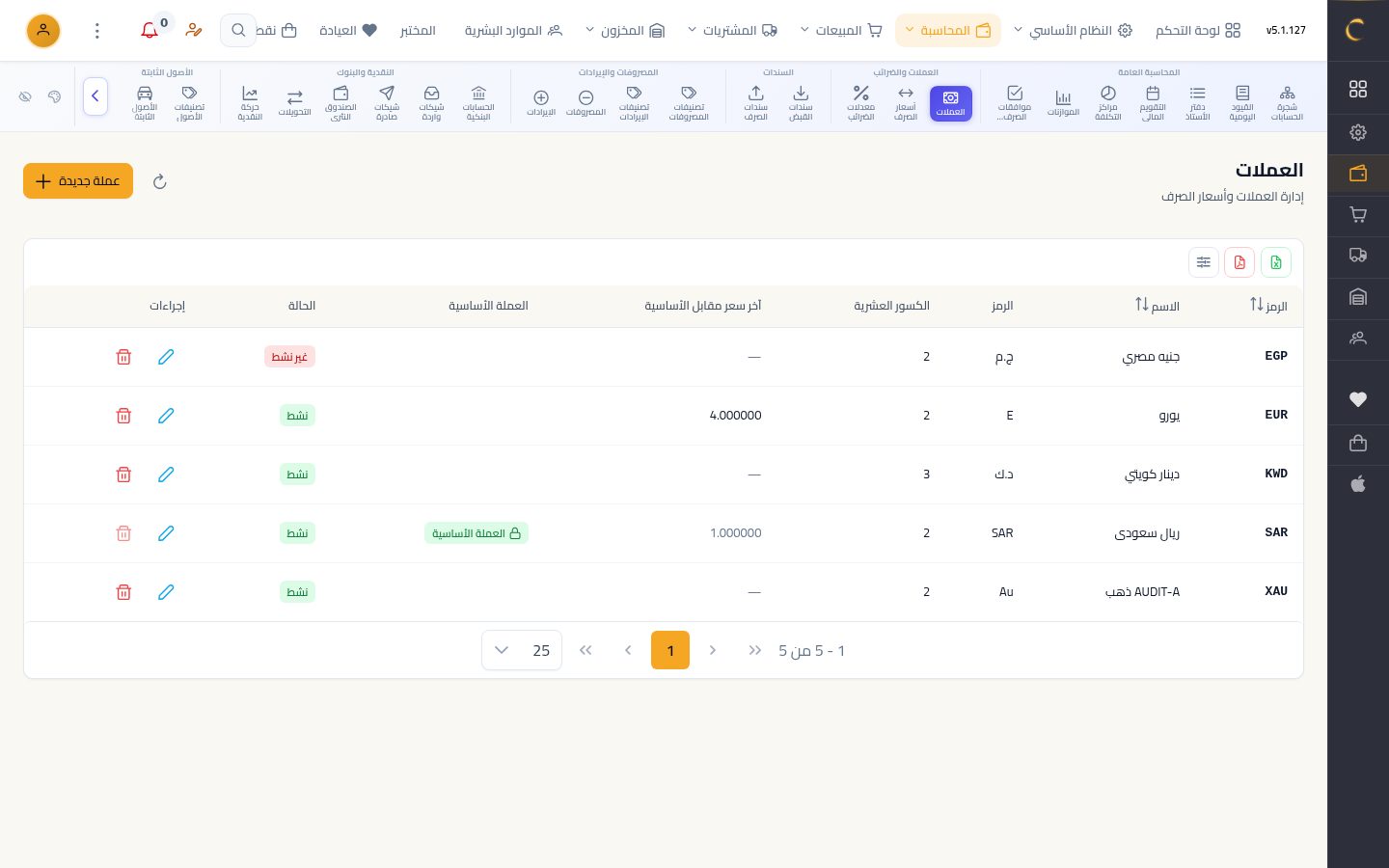Image resolution: width=1389 pixels, height=868 pixels.
Task: Open fixed assets (الأصول الثابتة)
Action: pos(145,103)
